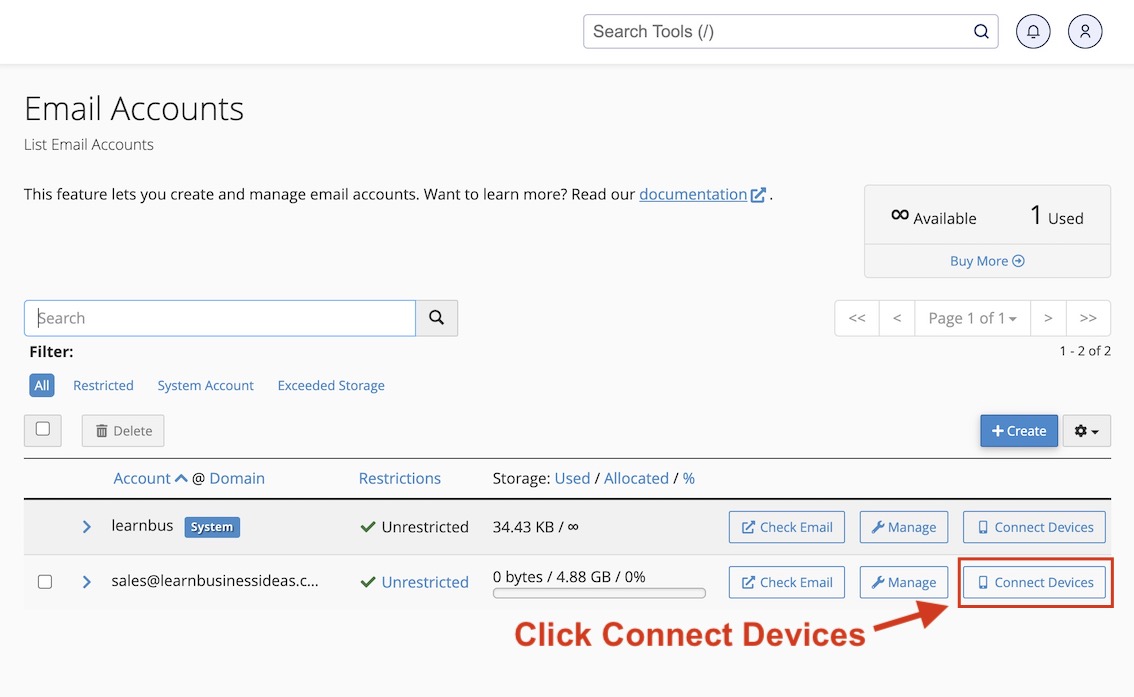Click the Create button

pos(1018,430)
